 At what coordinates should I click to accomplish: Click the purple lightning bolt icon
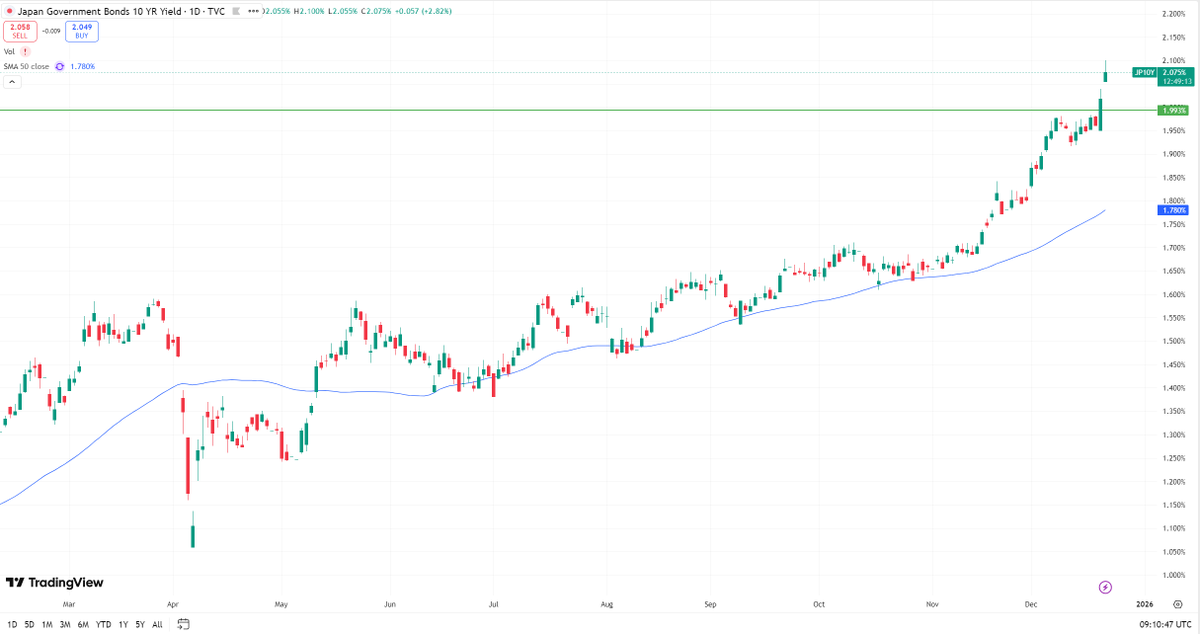[1106, 586]
